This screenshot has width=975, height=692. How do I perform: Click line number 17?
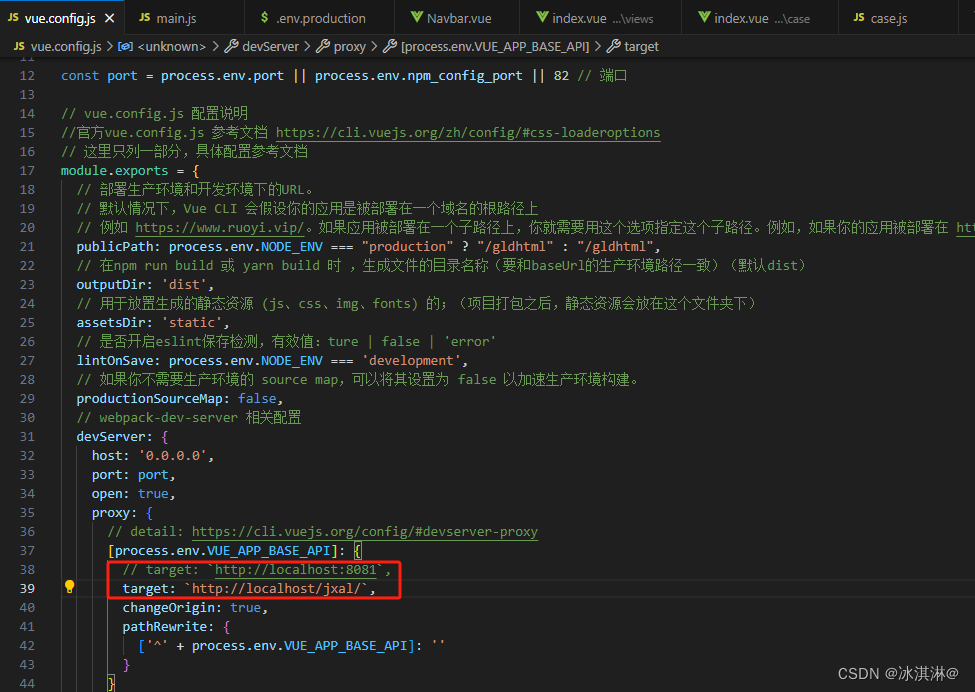coord(27,170)
